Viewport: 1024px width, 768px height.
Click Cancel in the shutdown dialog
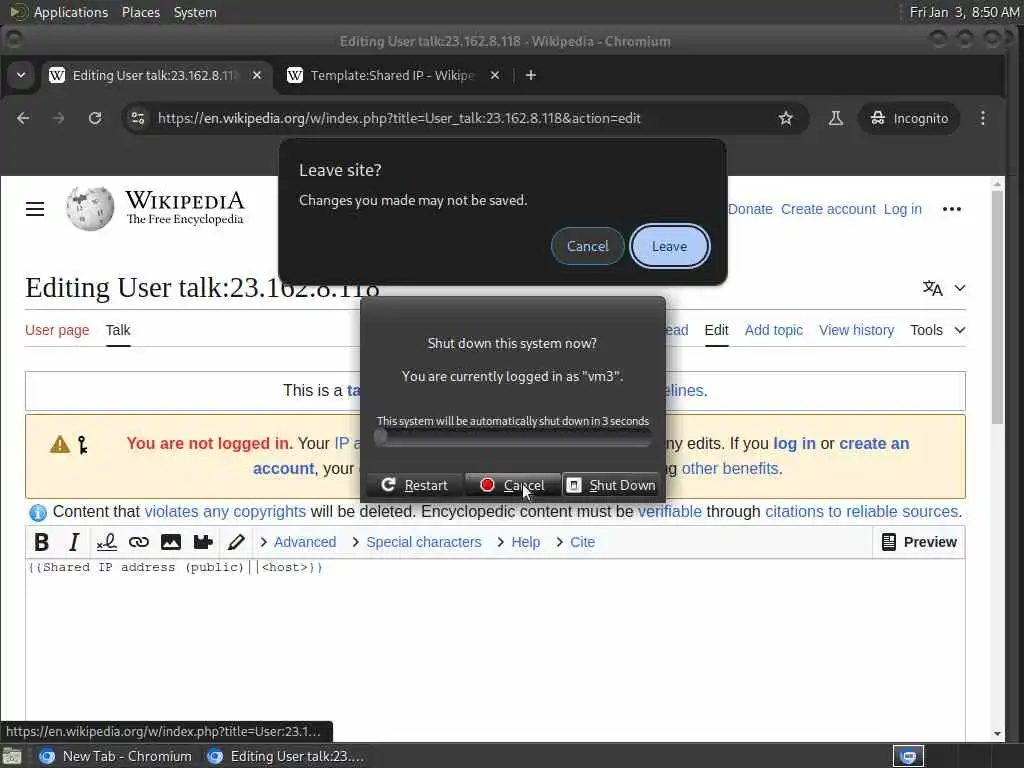[512, 485]
